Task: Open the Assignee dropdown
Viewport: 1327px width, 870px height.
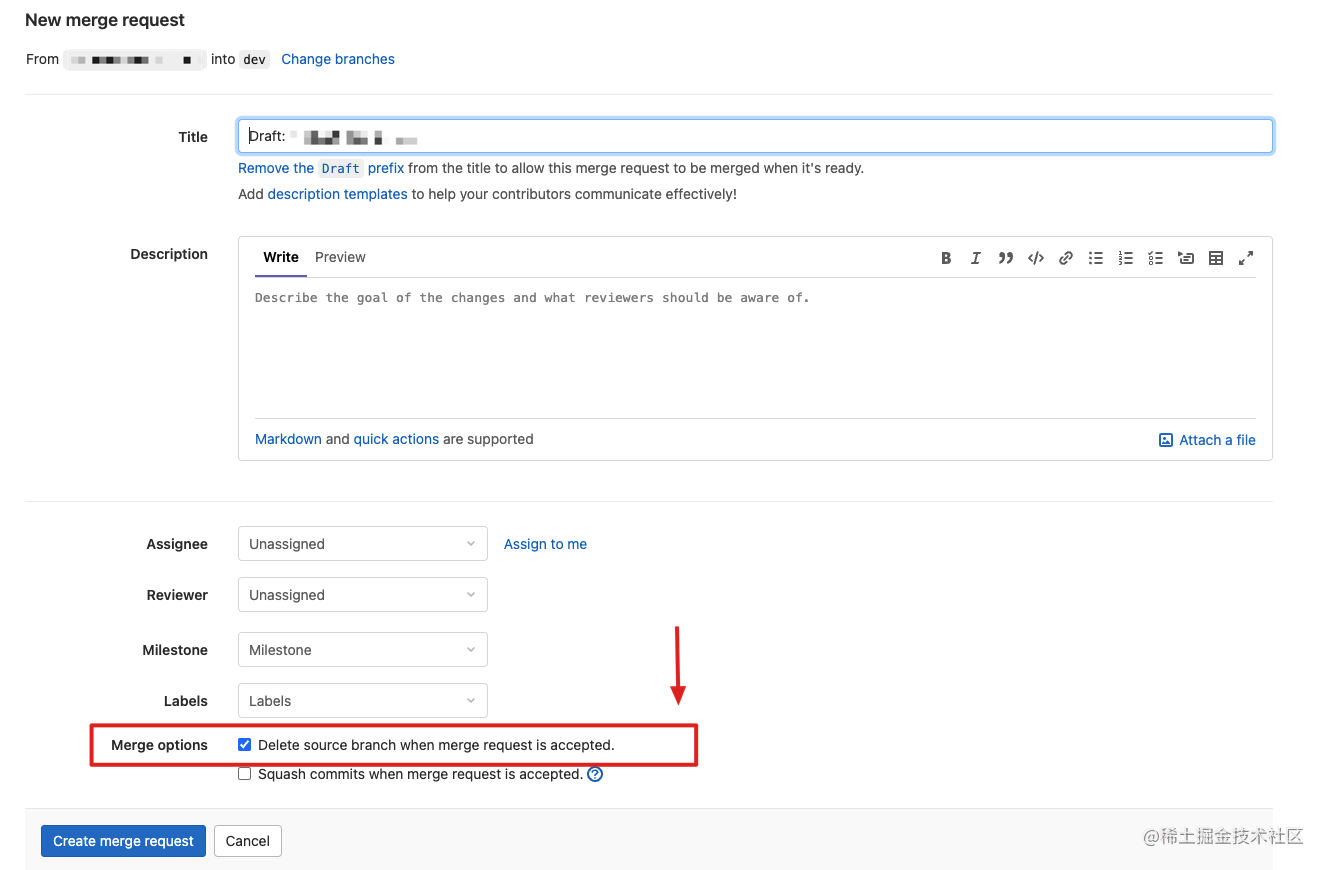Action: (362, 544)
